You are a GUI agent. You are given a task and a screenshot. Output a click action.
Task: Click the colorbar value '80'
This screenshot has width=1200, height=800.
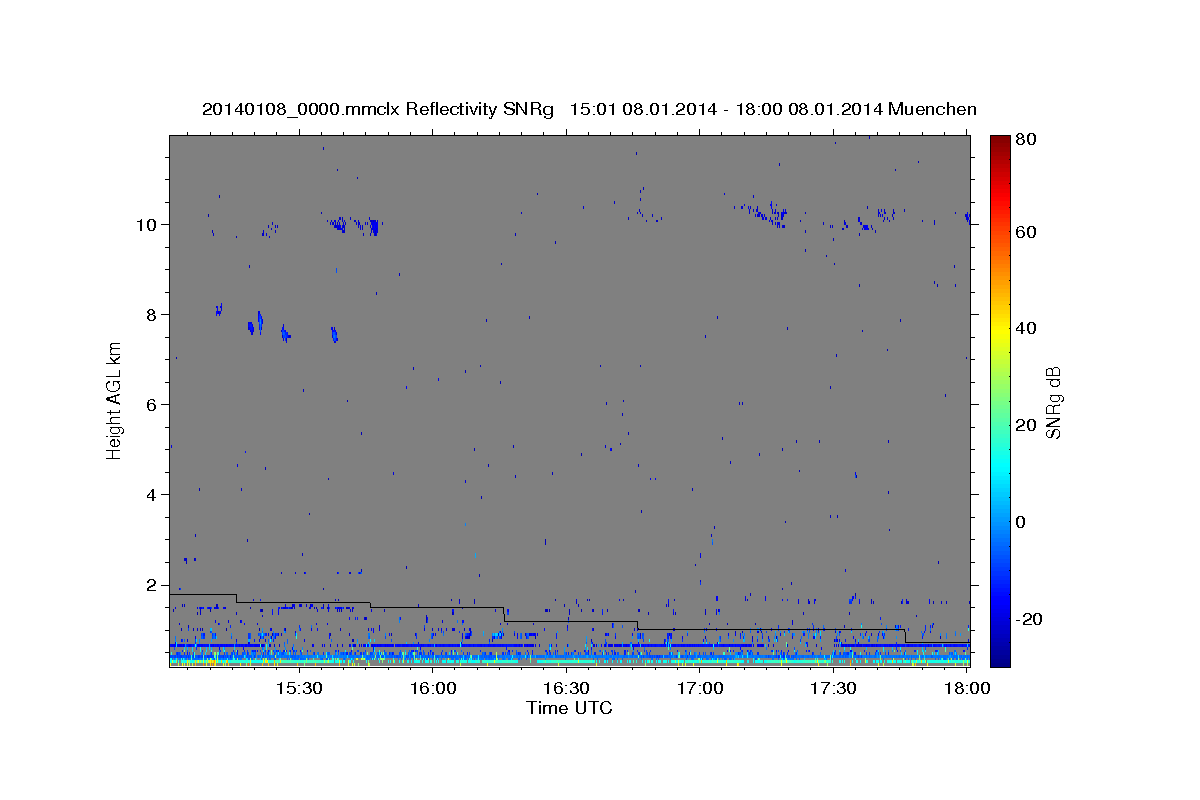pyautogui.click(x=1025, y=140)
